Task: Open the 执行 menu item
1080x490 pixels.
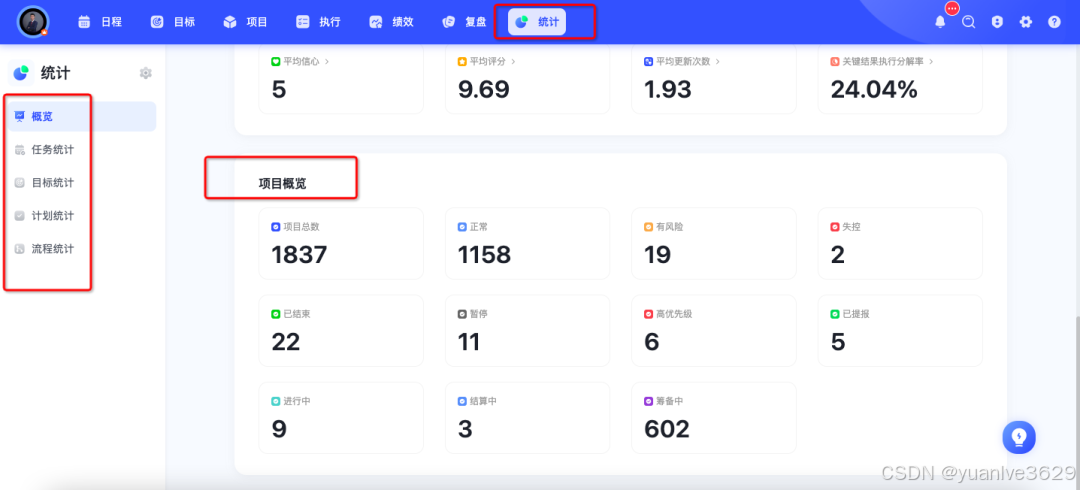Action: [x=319, y=22]
